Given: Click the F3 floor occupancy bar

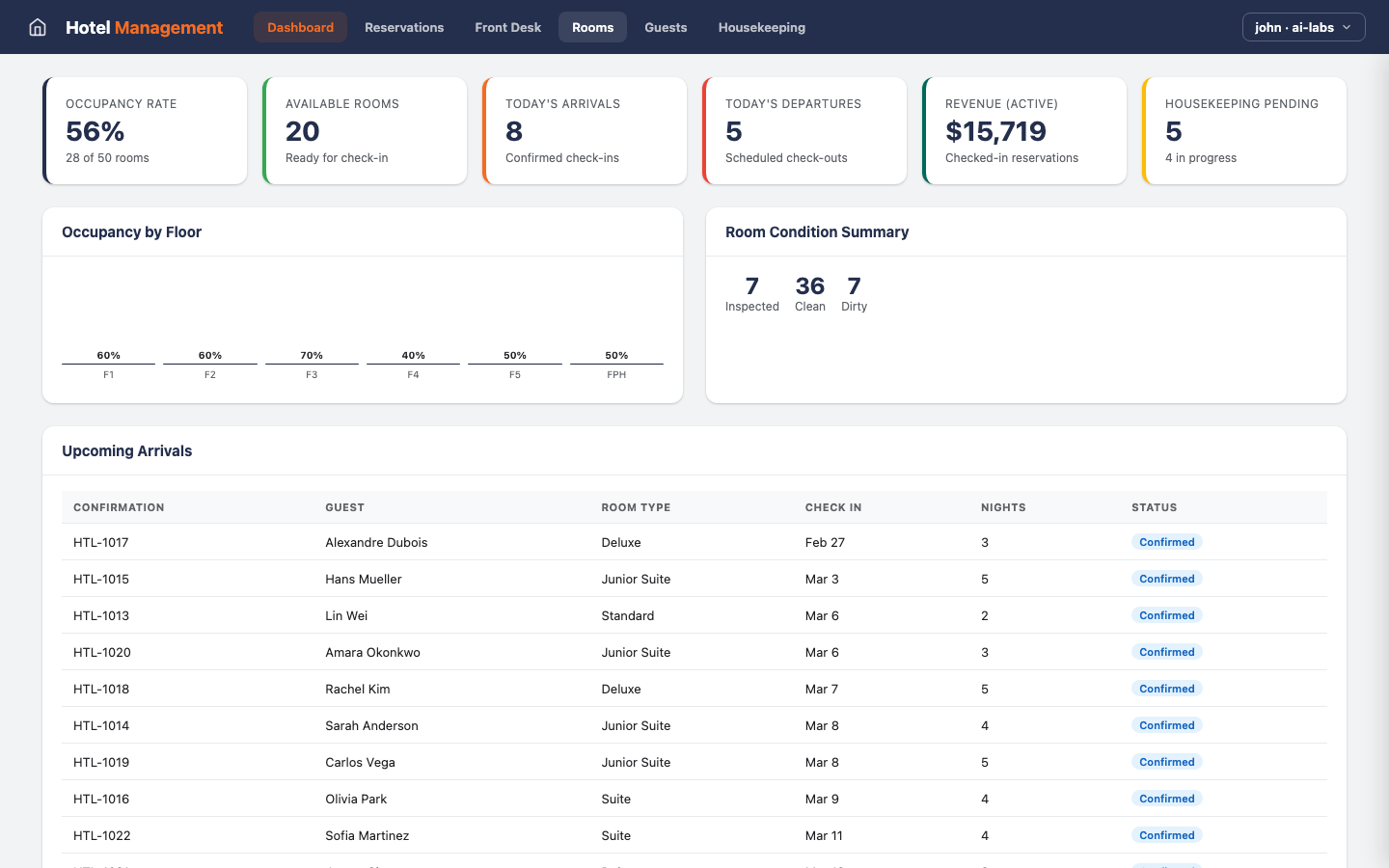Looking at the screenshot, I should [312, 364].
